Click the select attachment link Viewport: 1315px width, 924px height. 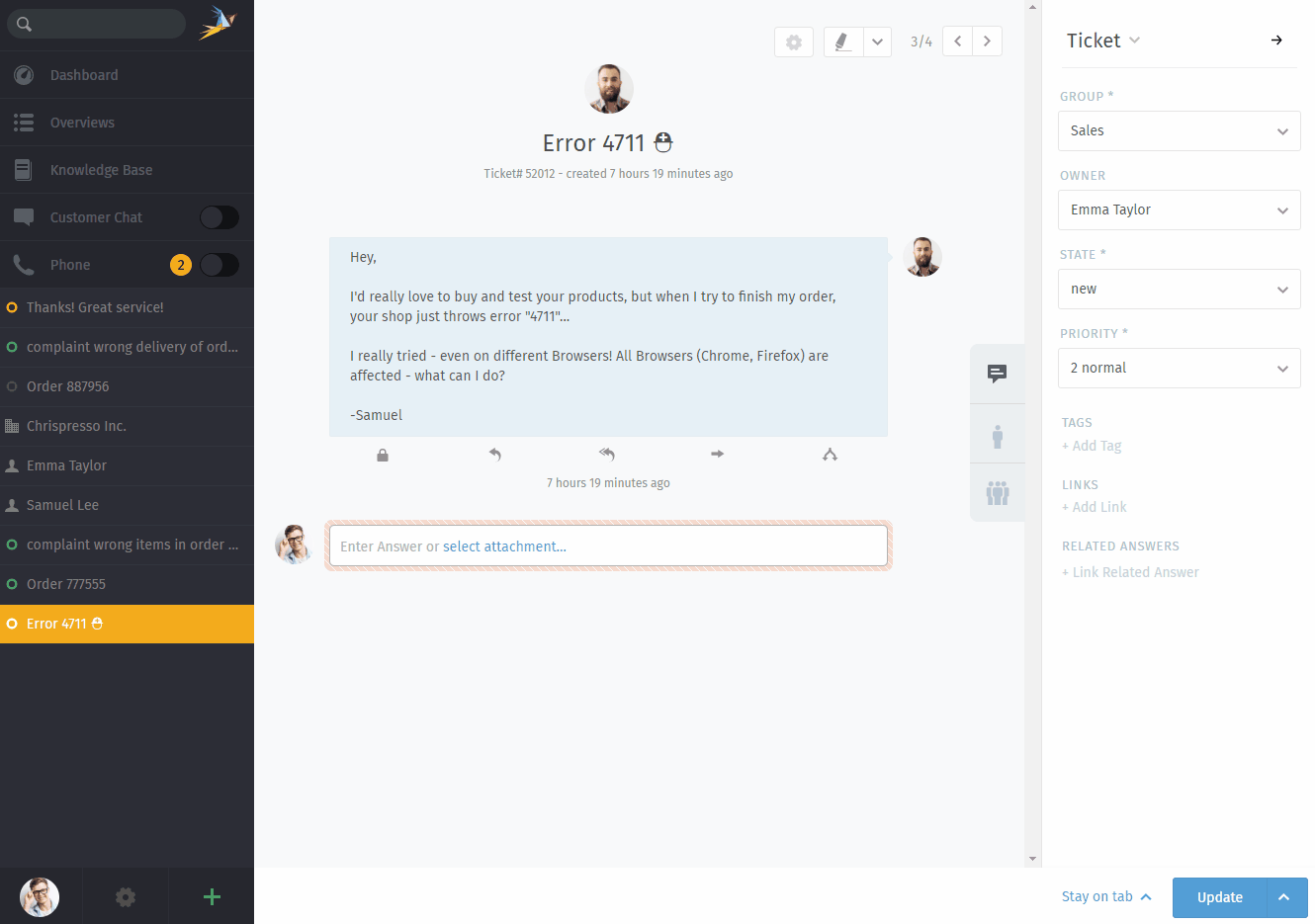504,546
